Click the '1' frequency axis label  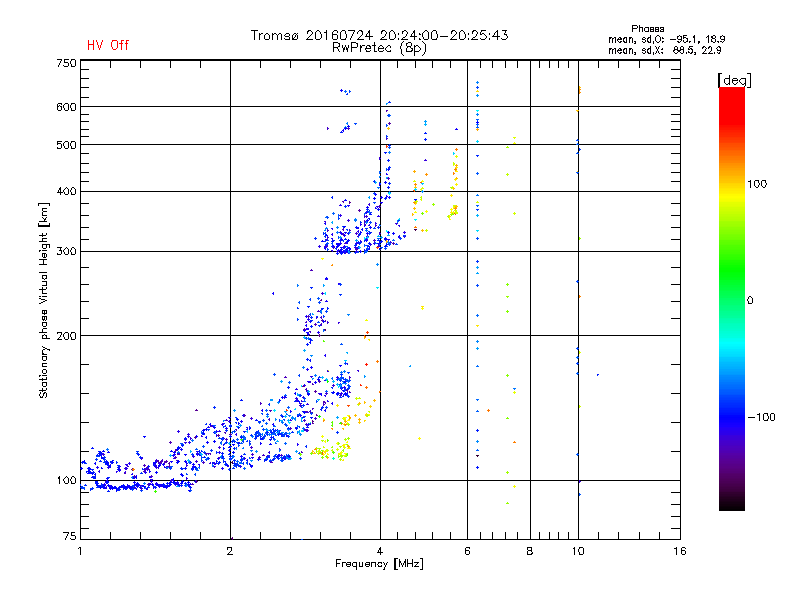(80, 551)
